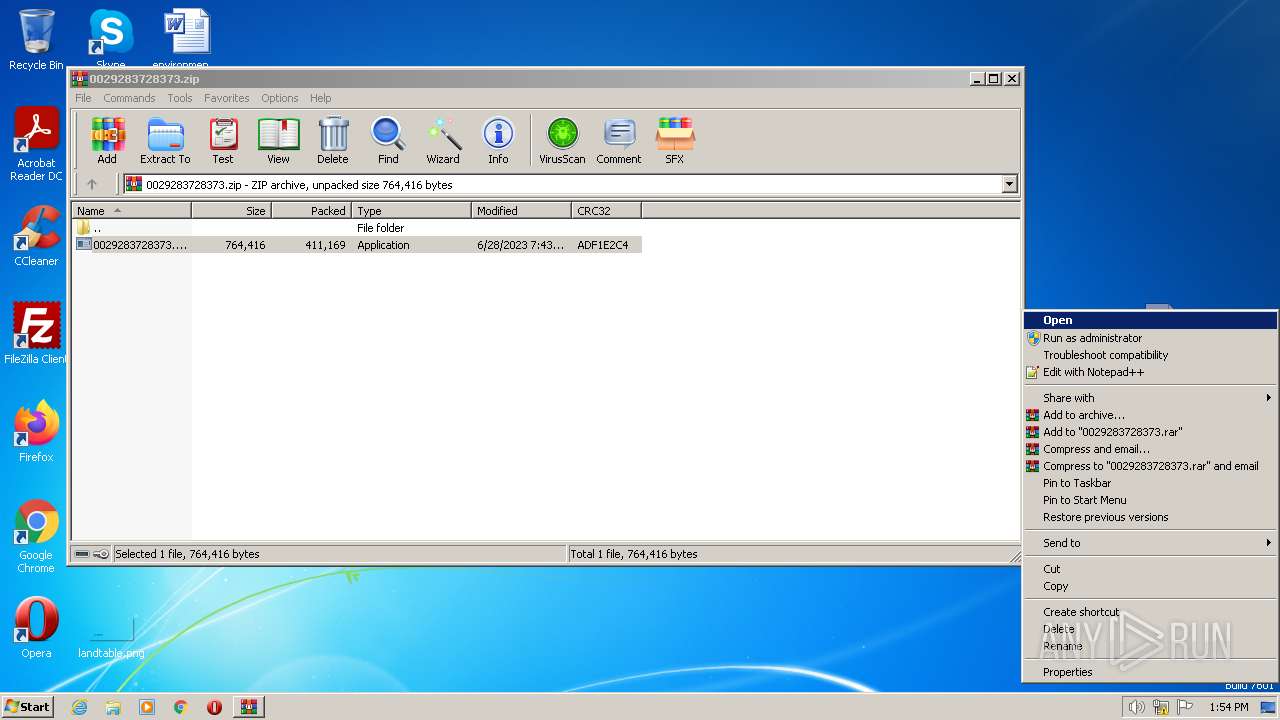This screenshot has height=720, width=1280.
Task: Click the SFX toolbar icon
Action: (x=675, y=140)
